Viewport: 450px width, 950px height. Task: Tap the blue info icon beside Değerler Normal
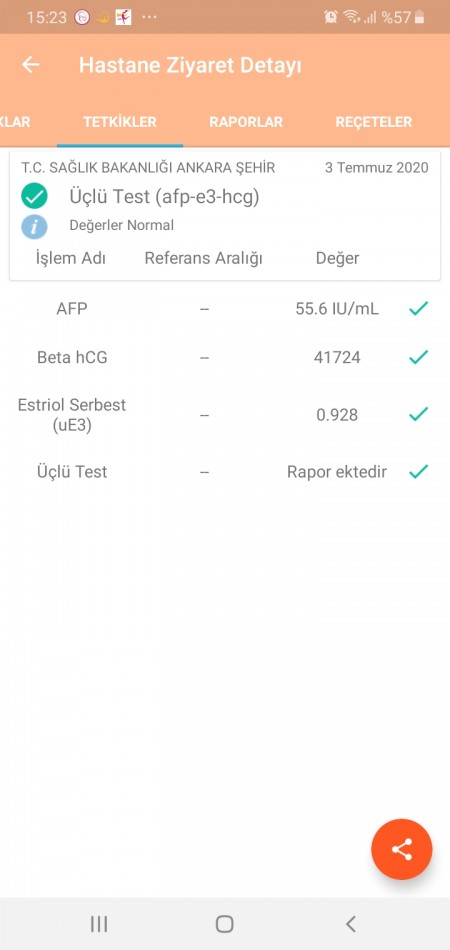[x=35, y=227]
